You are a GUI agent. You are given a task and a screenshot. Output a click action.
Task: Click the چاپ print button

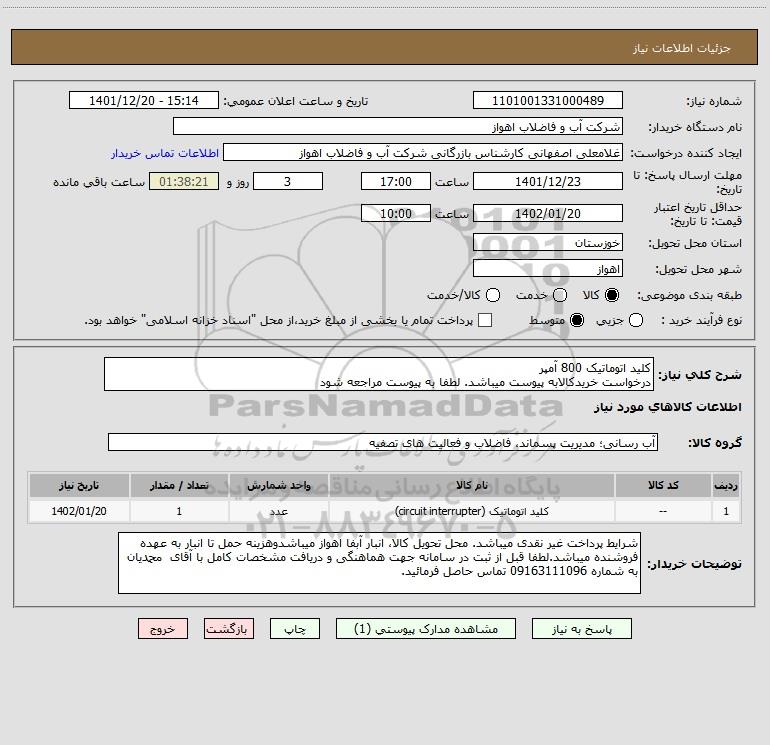pyautogui.click(x=295, y=629)
